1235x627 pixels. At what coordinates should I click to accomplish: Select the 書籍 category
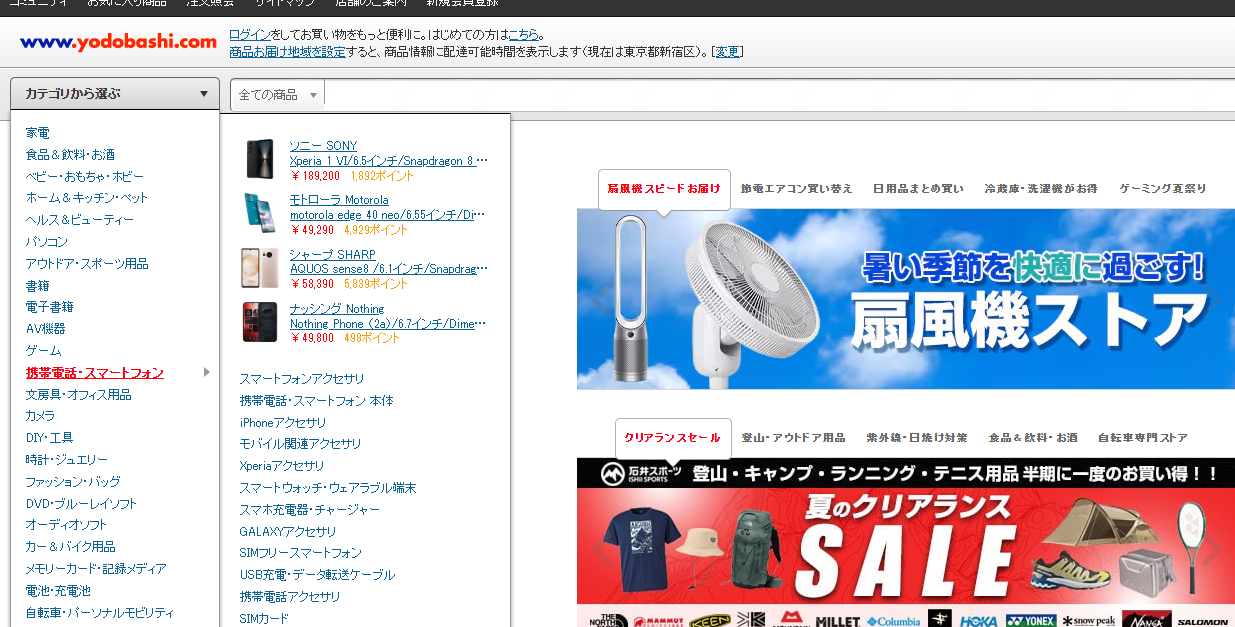tap(38, 286)
